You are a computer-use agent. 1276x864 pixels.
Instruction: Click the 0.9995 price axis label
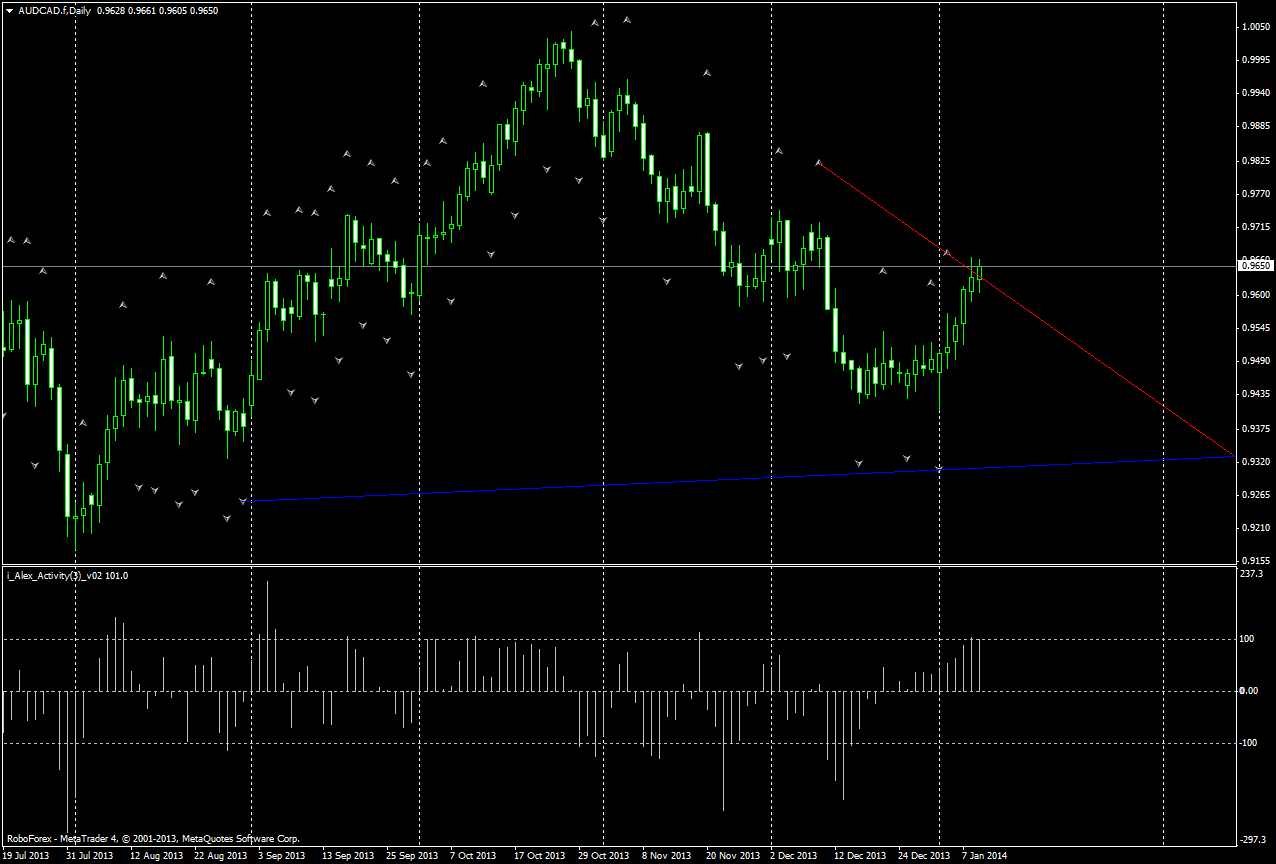coord(1255,60)
